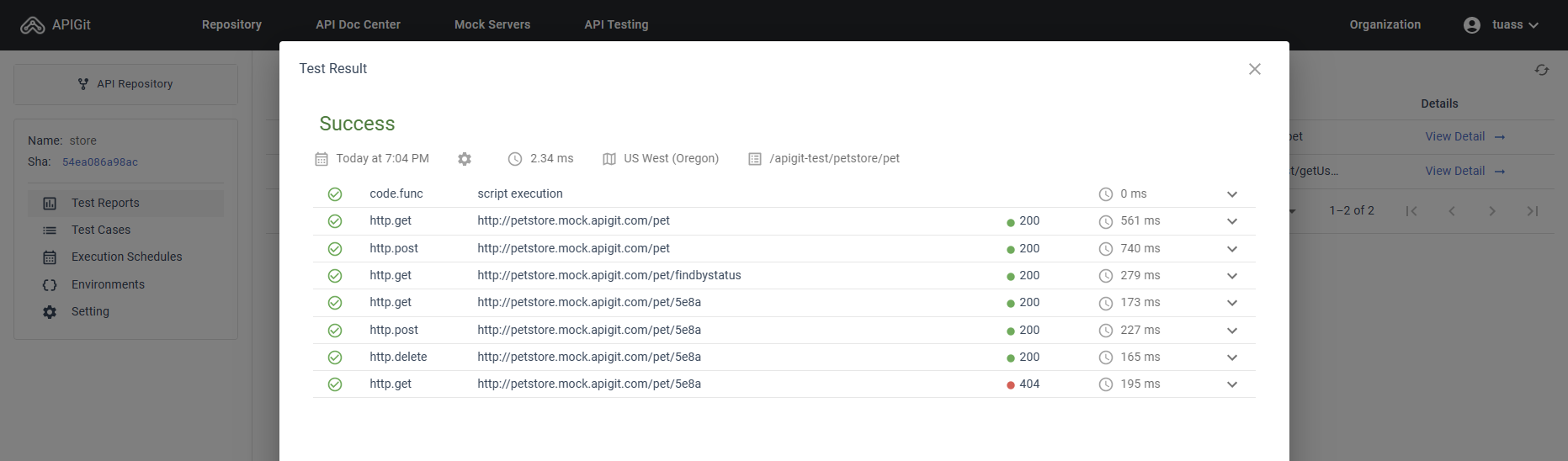Open tuass account dropdown
This screenshot has width=1568, height=461.
click(1515, 24)
